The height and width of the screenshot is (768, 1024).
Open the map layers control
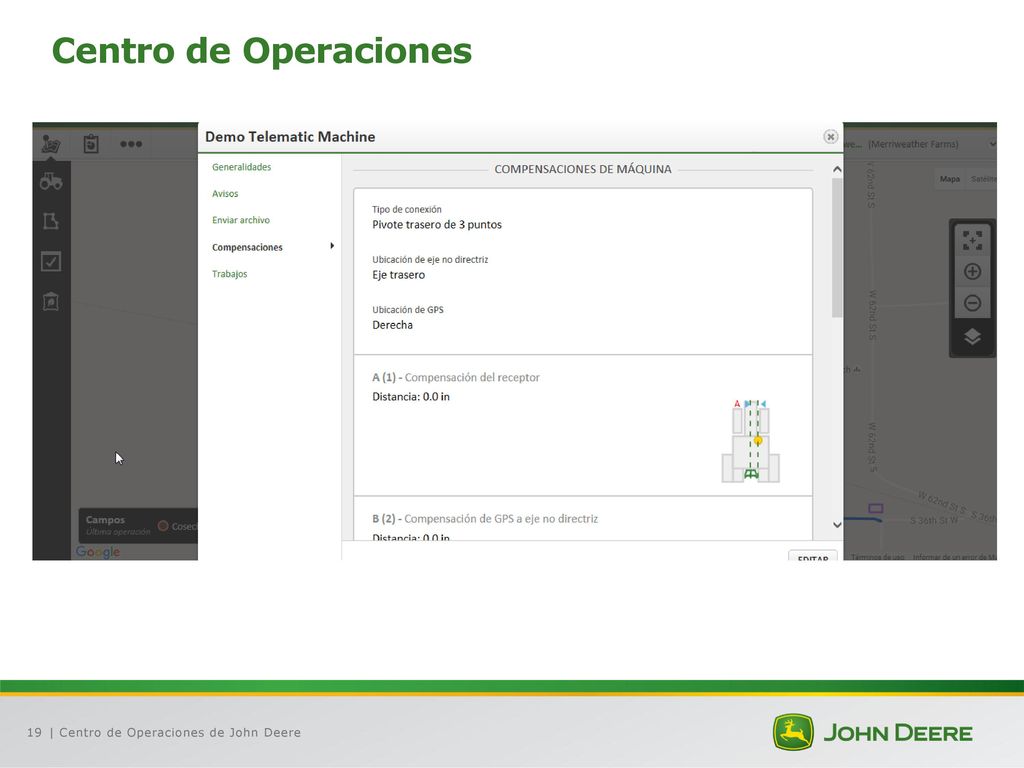[972, 337]
